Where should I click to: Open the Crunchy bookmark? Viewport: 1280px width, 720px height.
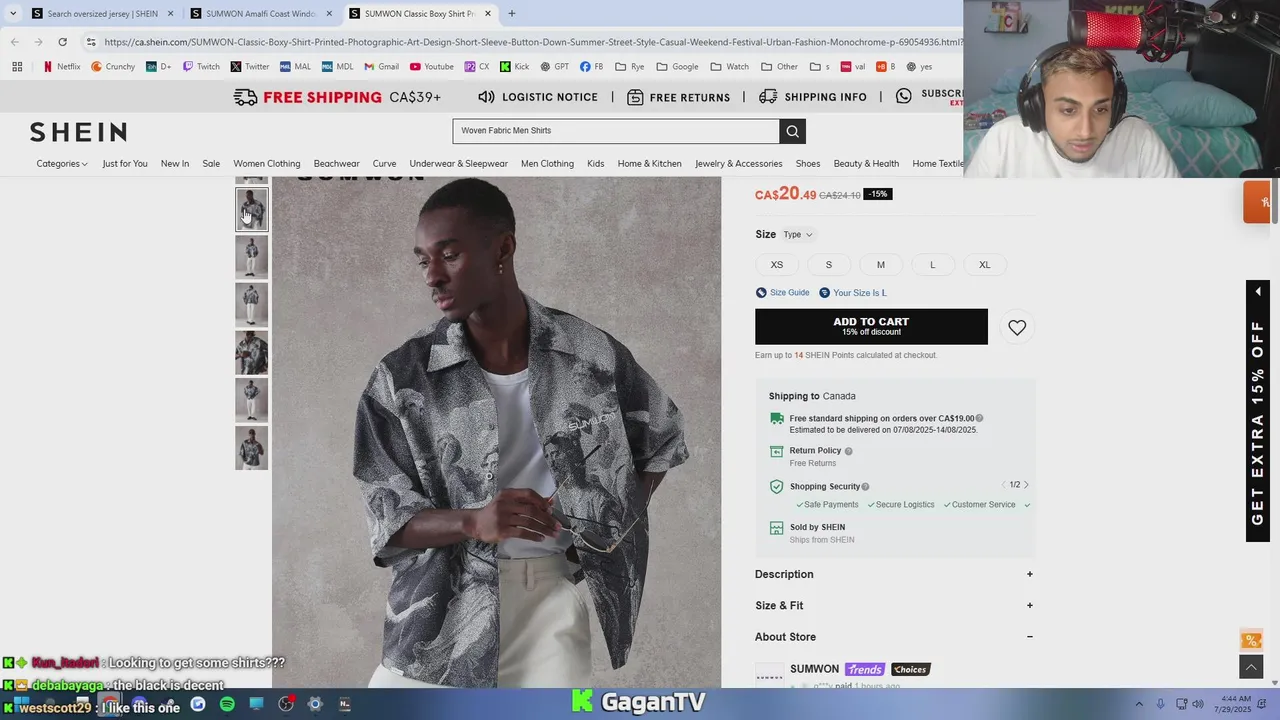pyautogui.click(x=112, y=67)
